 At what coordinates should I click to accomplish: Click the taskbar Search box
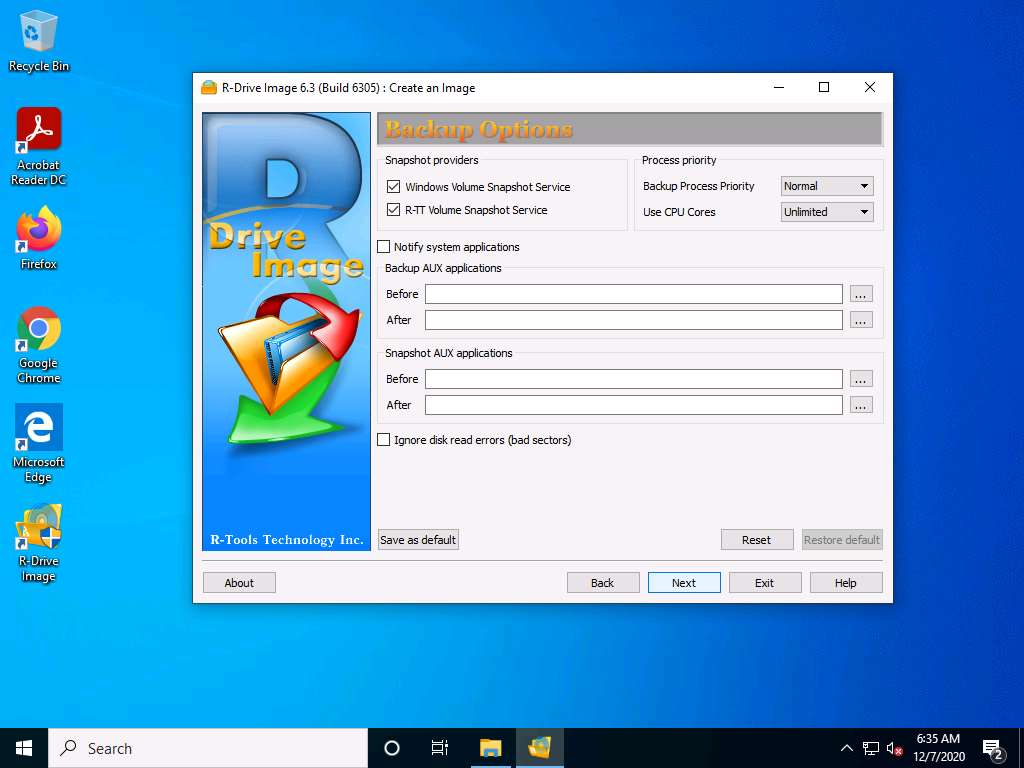(208, 748)
